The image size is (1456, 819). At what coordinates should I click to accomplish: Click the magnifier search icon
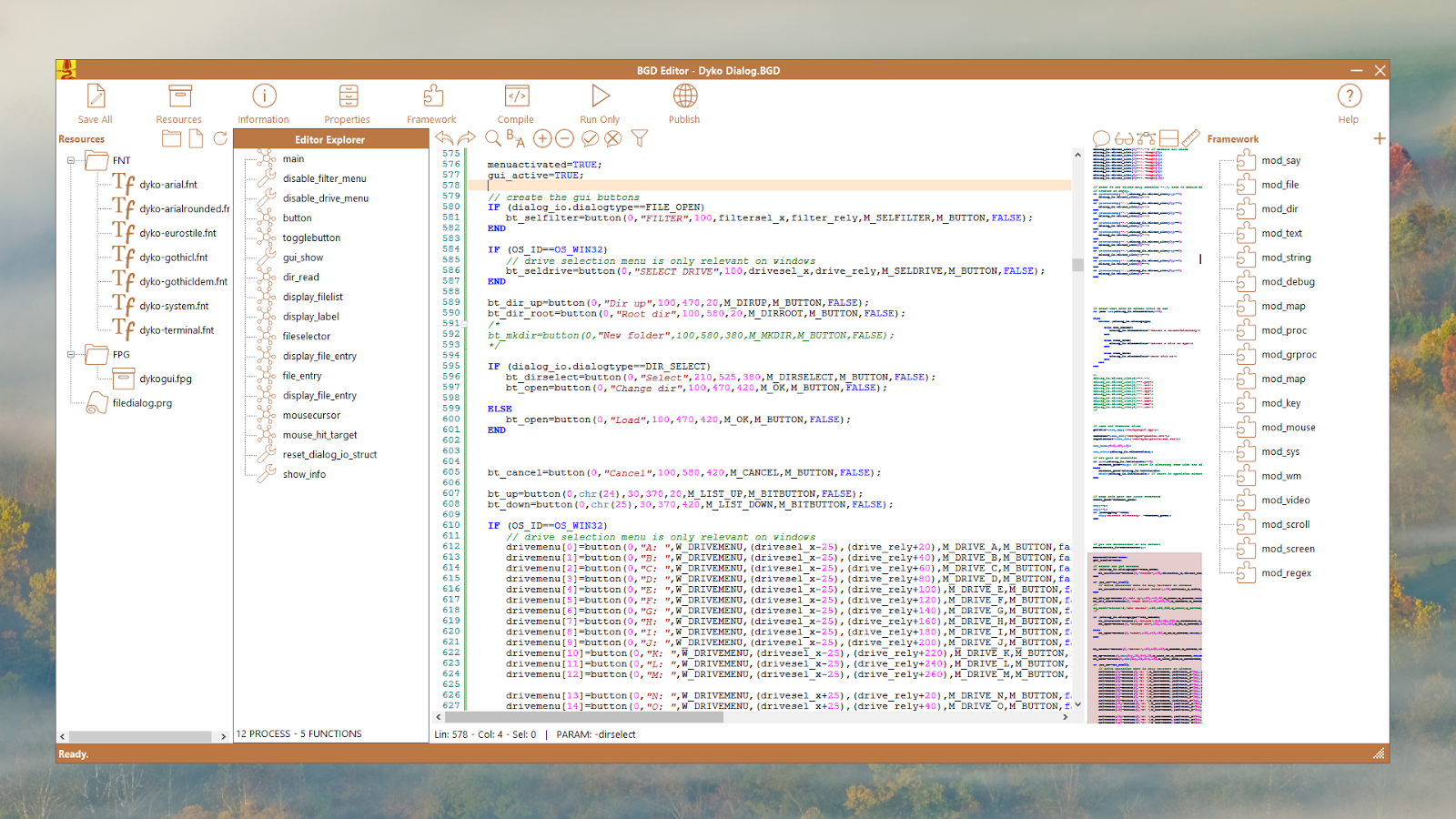(492, 138)
